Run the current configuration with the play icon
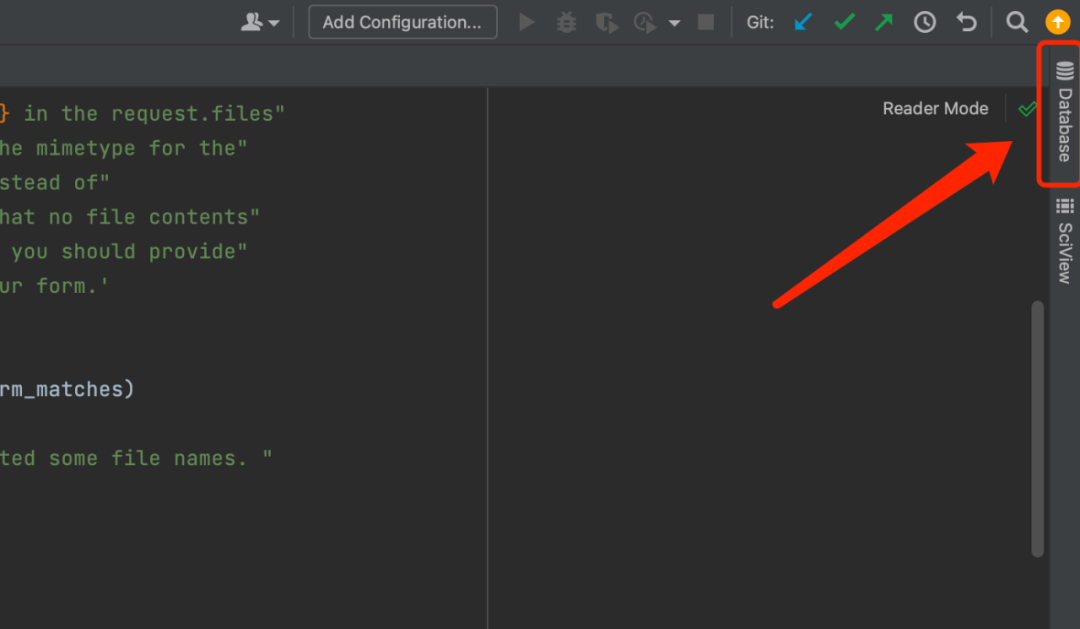 pyautogui.click(x=527, y=21)
